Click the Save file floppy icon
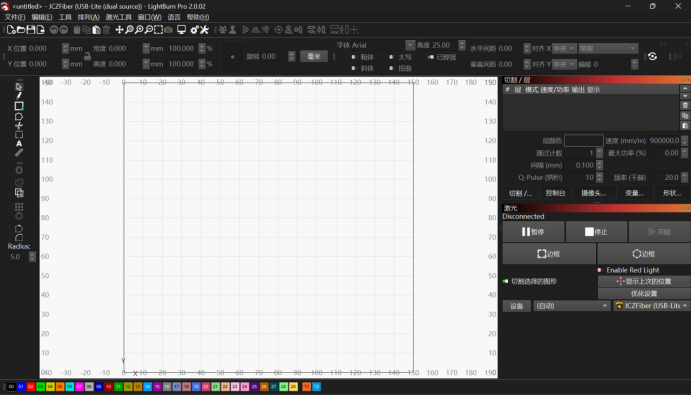 point(31,30)
